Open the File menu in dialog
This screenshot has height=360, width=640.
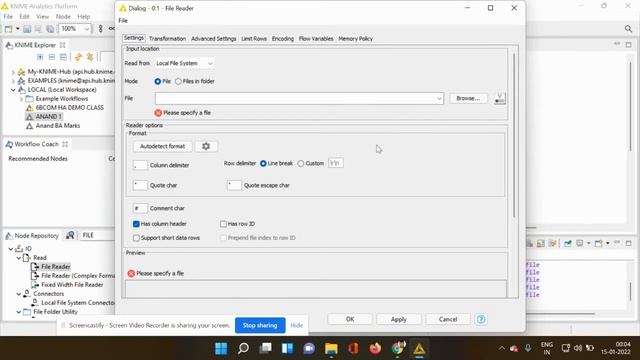(x=123, y=20)
